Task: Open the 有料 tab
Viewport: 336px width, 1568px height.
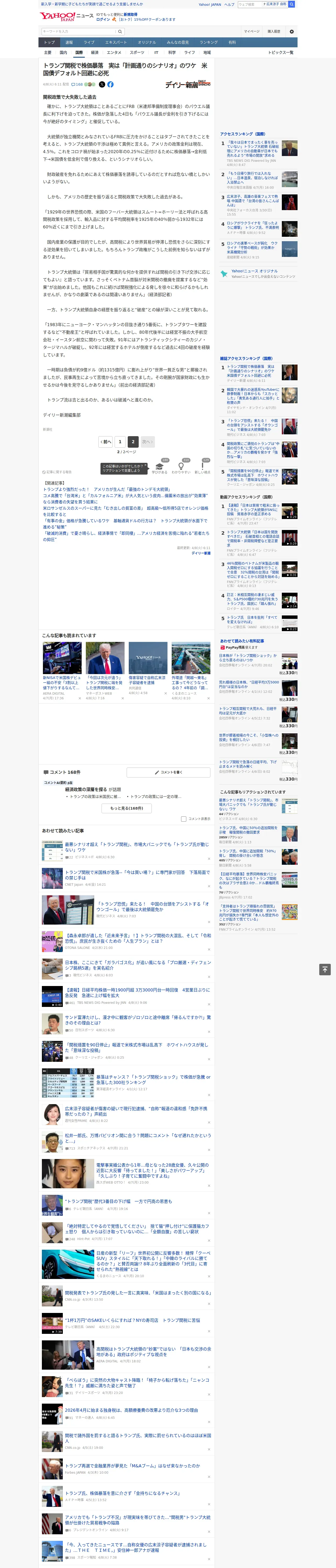Action: [232, 43]
